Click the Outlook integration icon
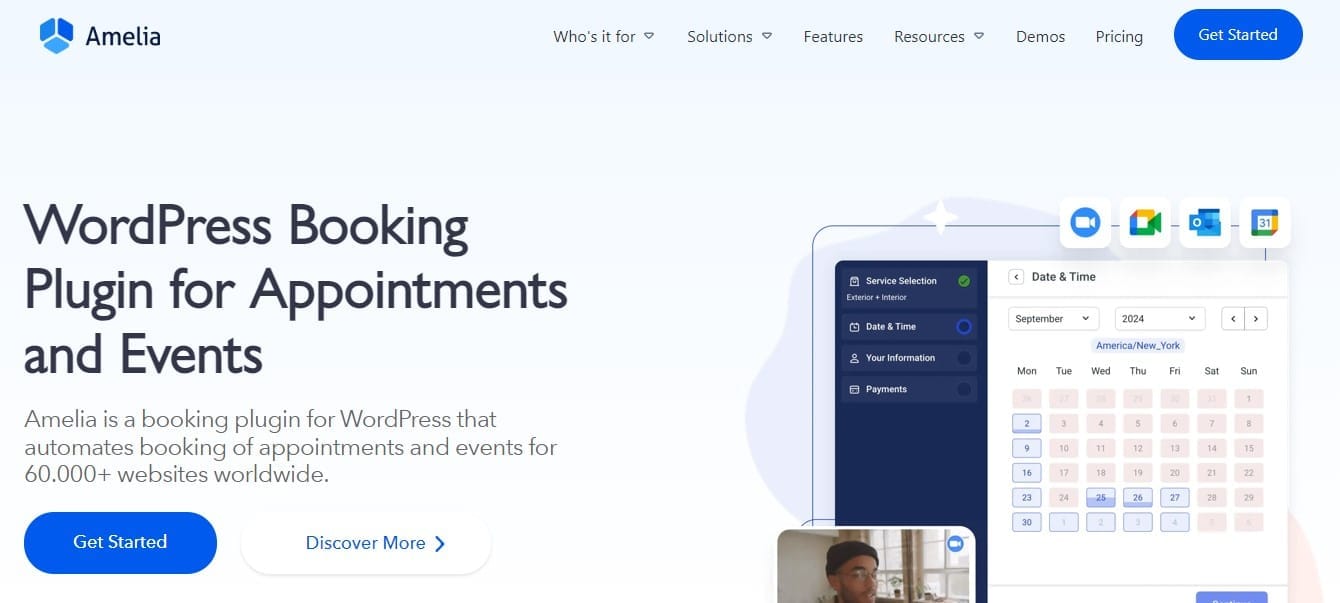The image size is (1340, 603). point(1205,222)
